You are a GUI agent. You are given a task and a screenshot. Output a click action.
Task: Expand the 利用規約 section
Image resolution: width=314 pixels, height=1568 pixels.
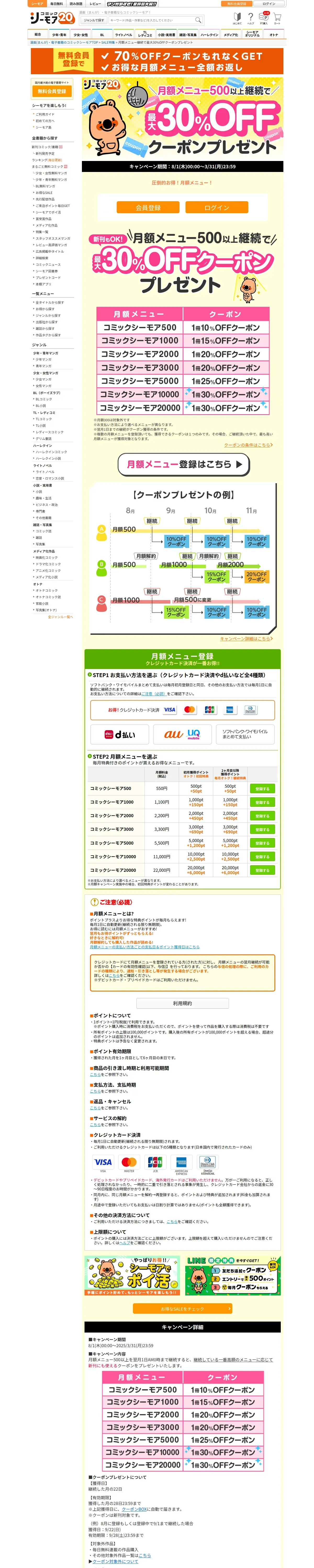(182, 1003)
